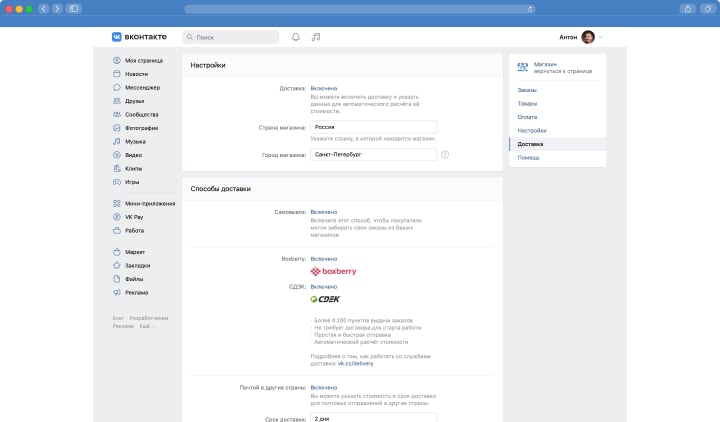Switch to Оплата in the shop menu
This screenshot has width=720, height=422.
click(527, 117)
